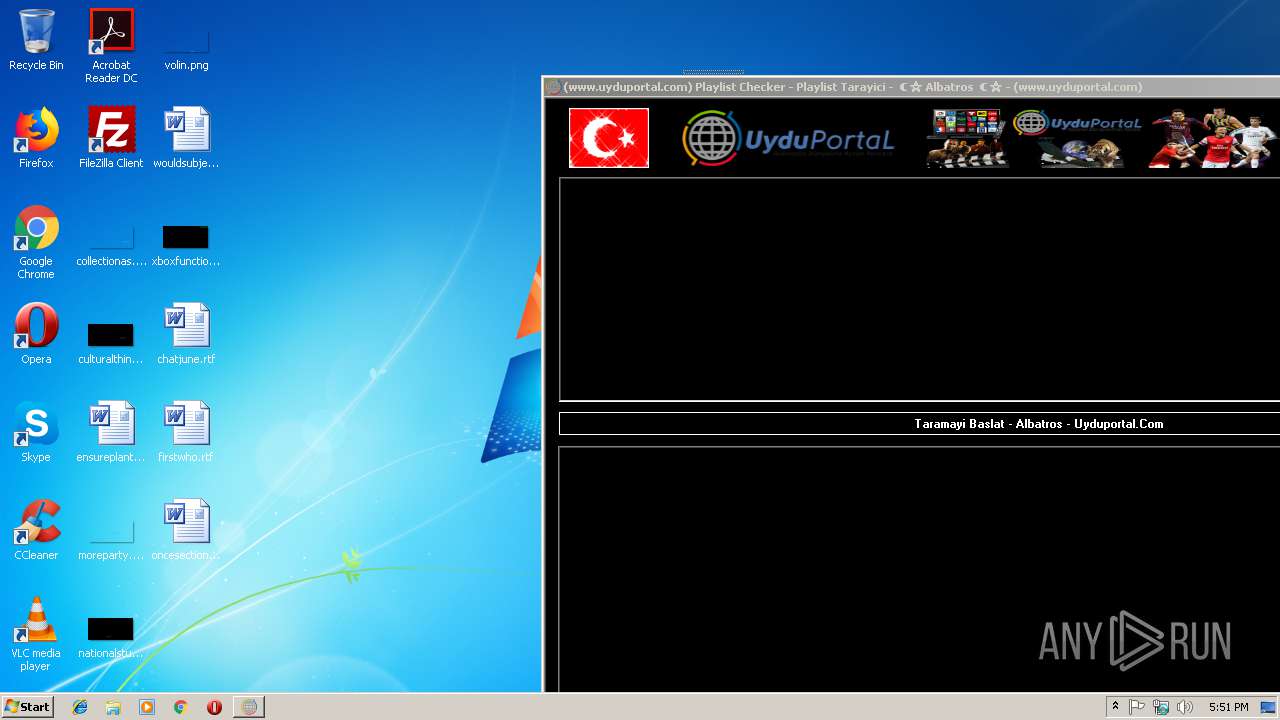
Task: Open Firefox from the desktop
Action: 36,138
